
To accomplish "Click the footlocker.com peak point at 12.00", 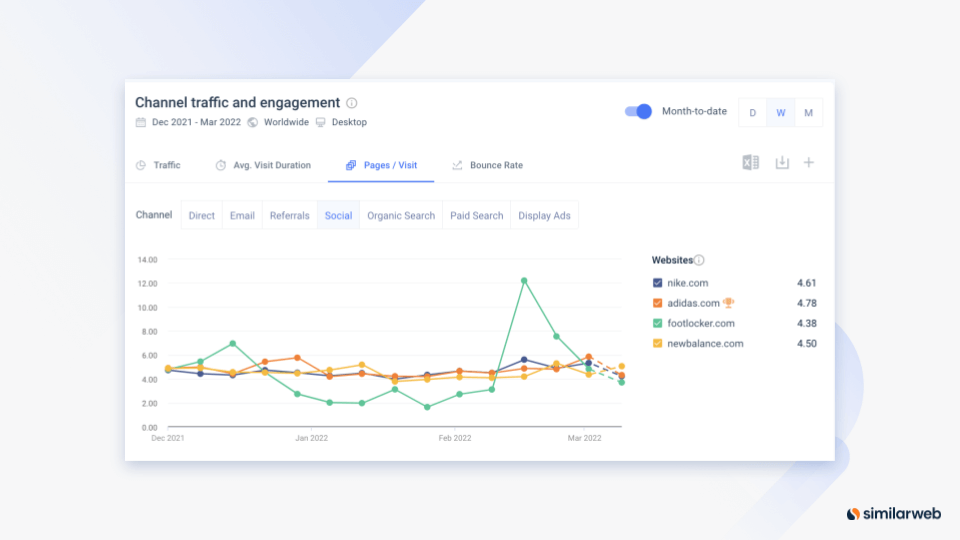I will 524,281.
